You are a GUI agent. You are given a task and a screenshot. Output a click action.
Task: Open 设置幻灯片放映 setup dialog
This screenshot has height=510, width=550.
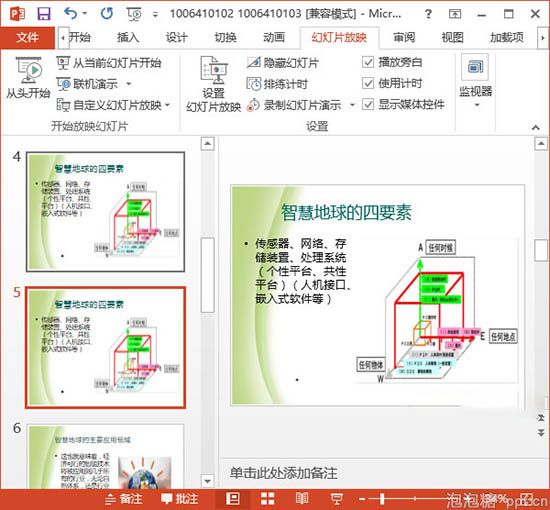214,84
